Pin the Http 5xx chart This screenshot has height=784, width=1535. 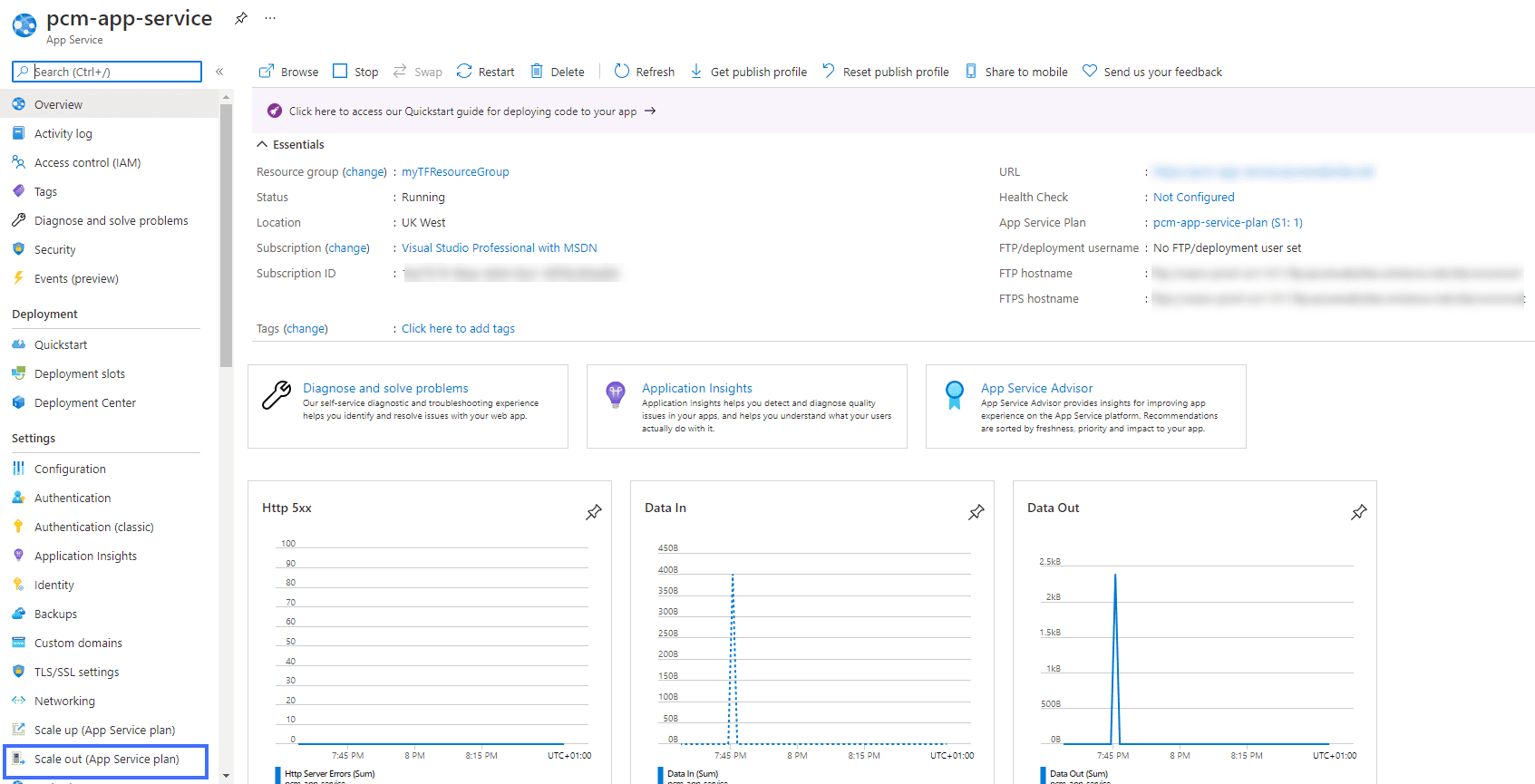(x=594, y=512)
